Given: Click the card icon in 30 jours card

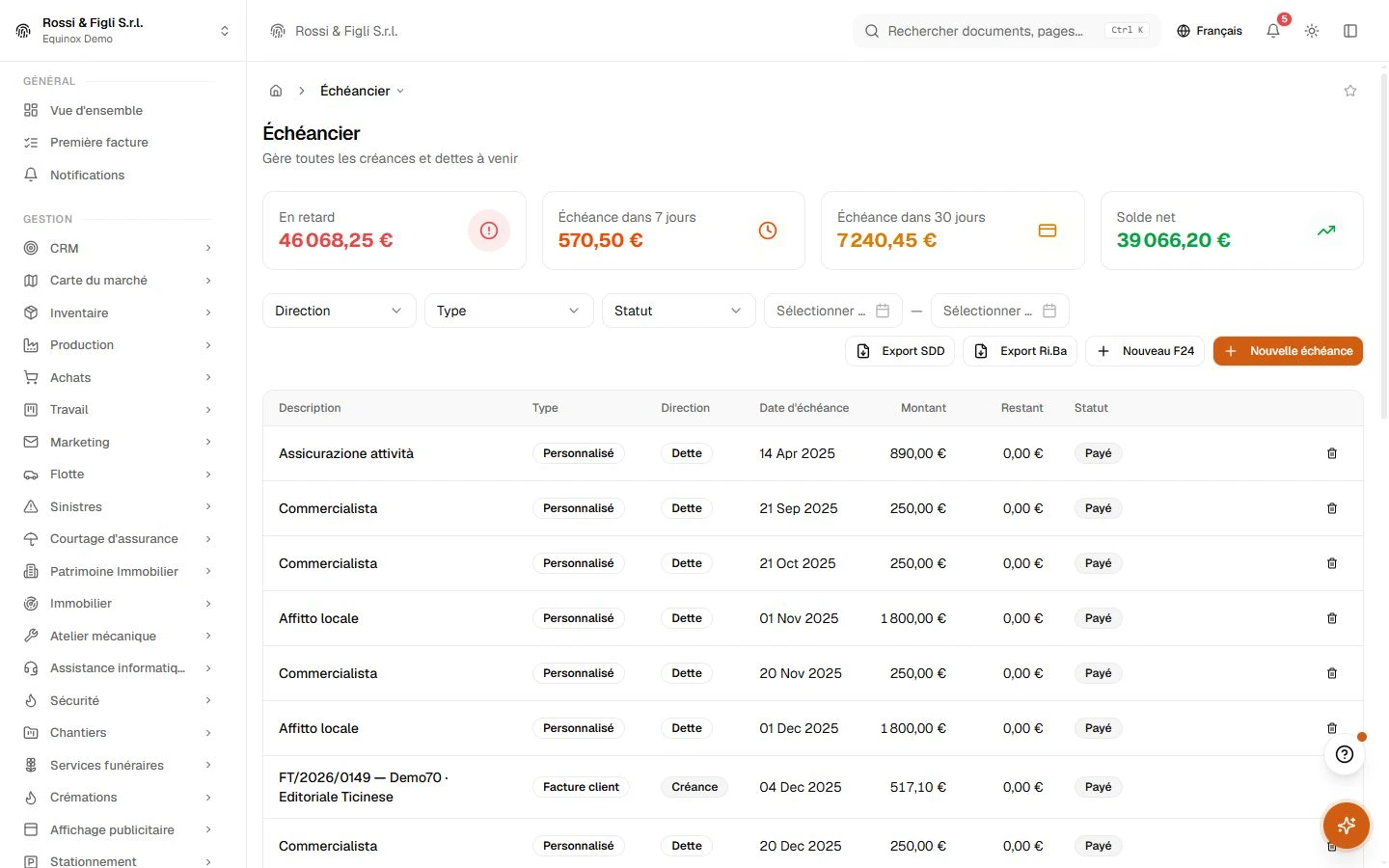Looking at the screenshot, I should pyautogui.click(x=1048, y=231).
